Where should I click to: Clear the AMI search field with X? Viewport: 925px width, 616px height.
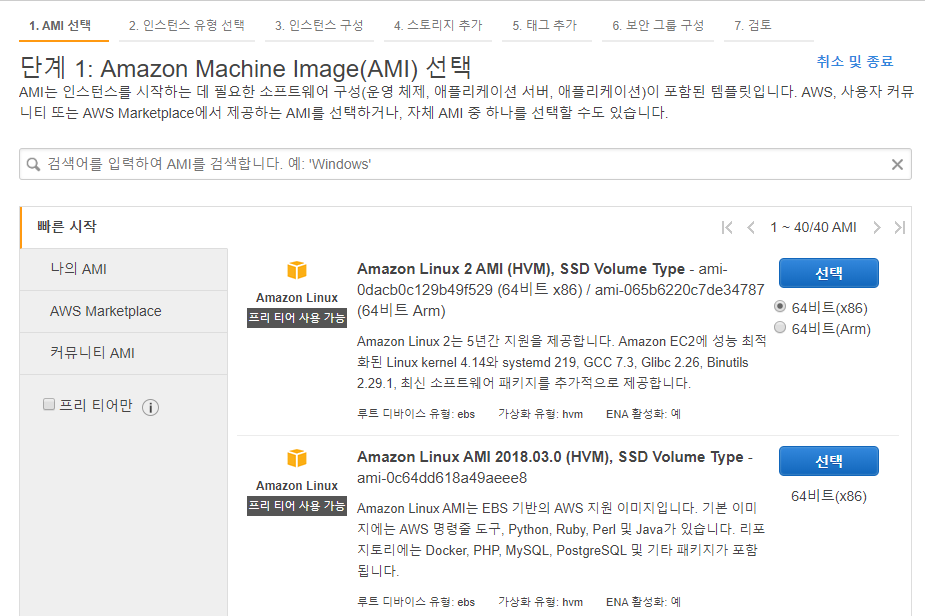point(897,165)
